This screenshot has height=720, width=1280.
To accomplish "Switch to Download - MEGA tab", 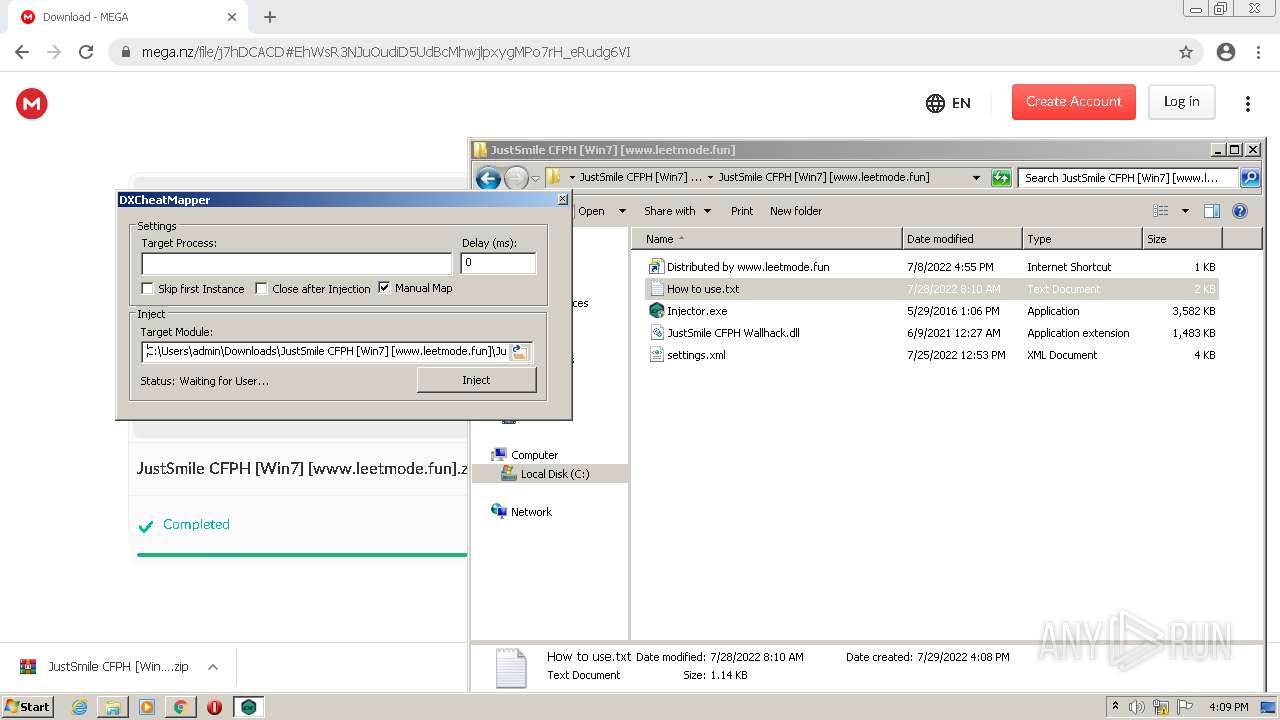I will (x=128, y=17).
